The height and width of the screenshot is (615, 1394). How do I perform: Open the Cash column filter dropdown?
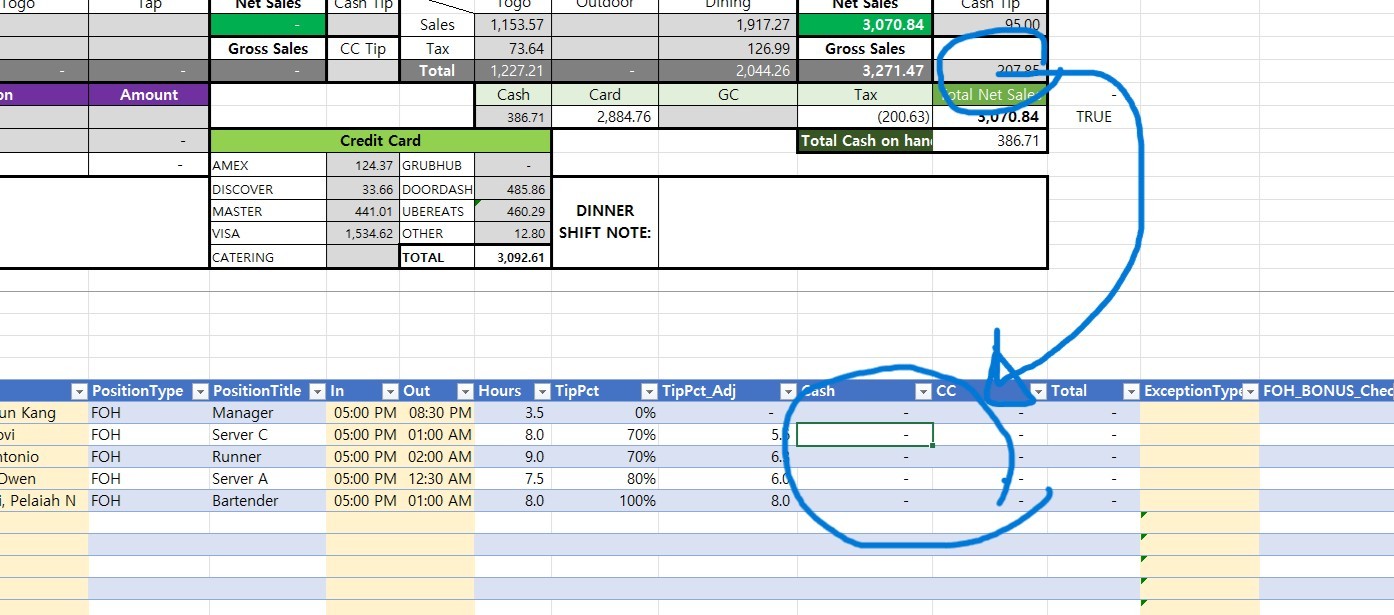923,391
